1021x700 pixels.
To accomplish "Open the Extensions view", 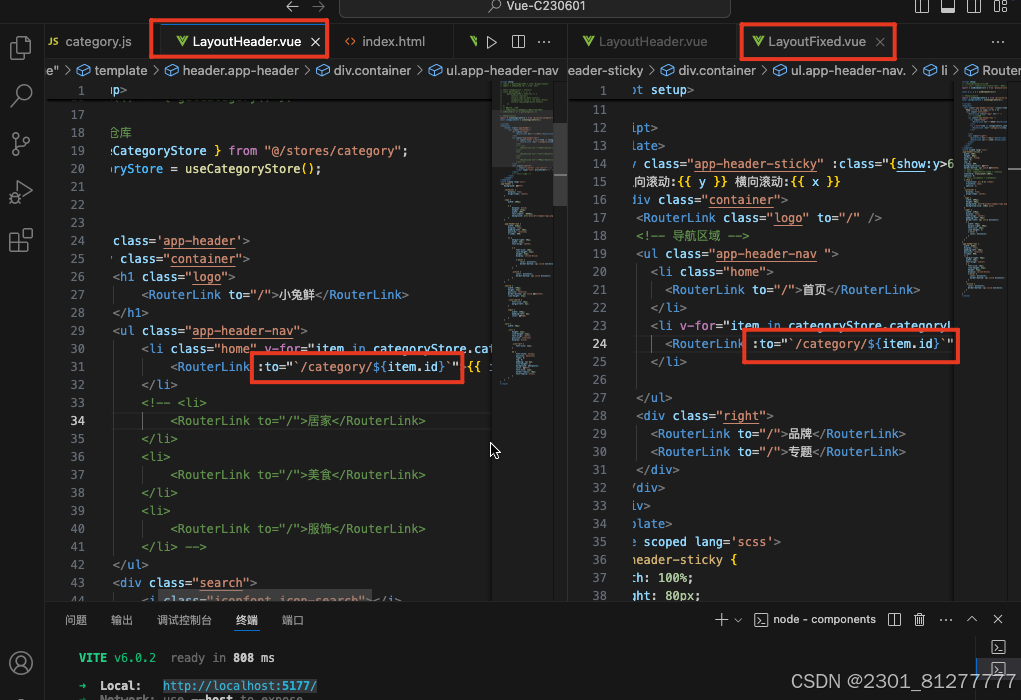I will (21, 240).
